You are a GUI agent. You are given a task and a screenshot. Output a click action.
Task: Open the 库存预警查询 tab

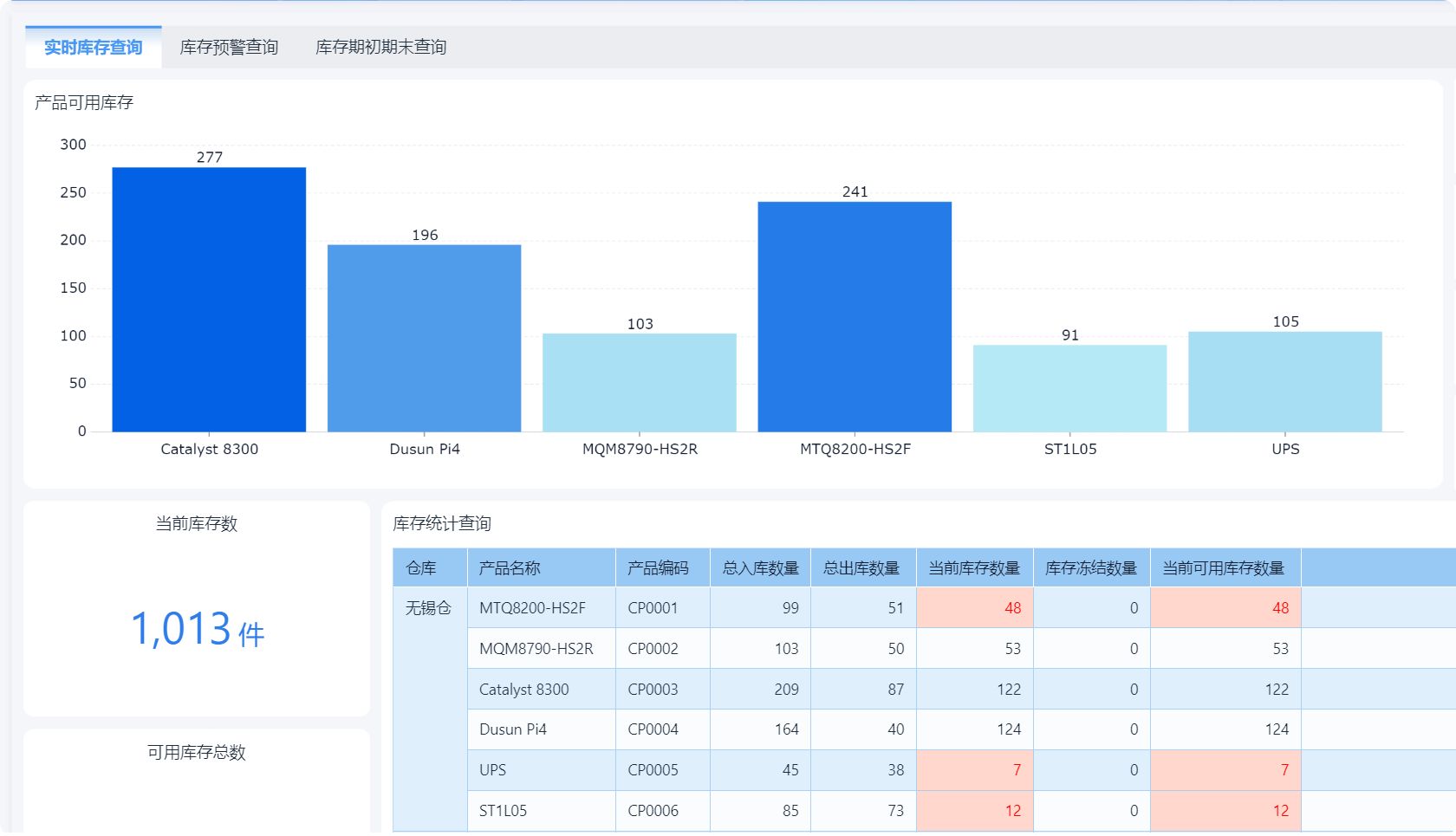click(x=229, y=48)
